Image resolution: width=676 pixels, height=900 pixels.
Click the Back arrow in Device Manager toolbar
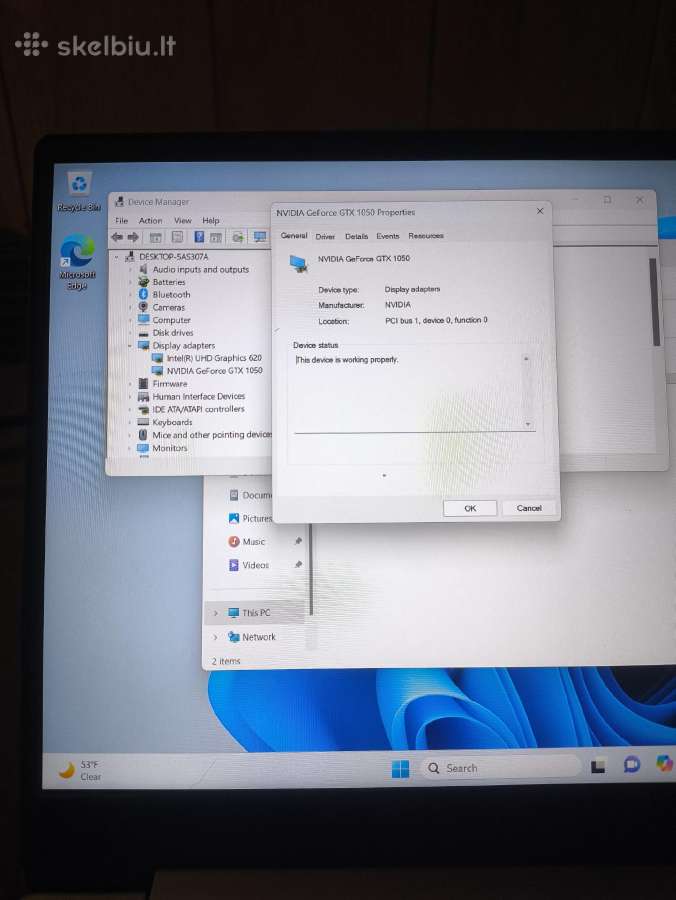coord(117,236)
